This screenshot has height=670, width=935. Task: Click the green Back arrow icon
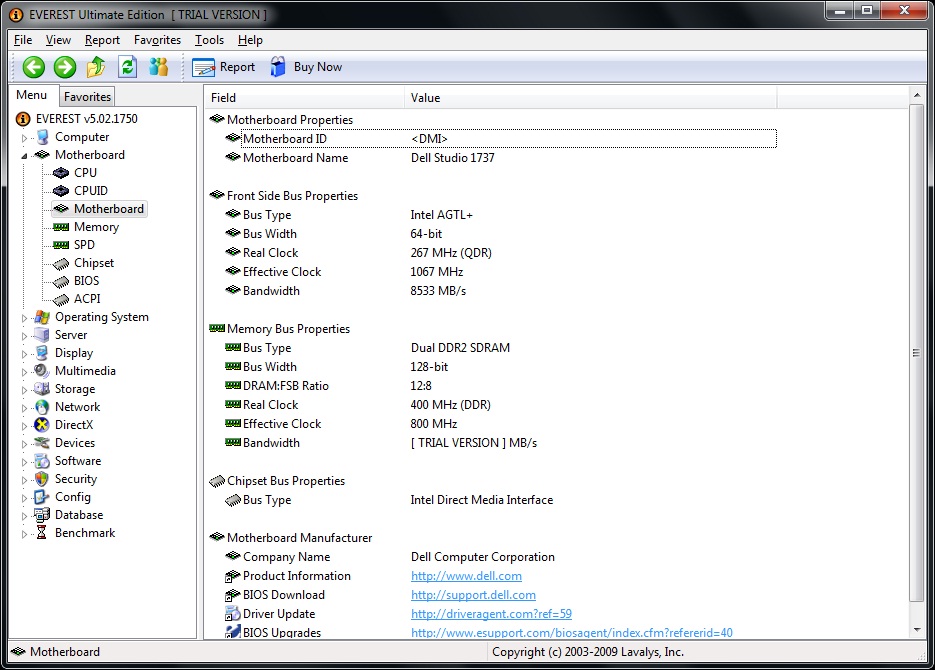[34, 67]
